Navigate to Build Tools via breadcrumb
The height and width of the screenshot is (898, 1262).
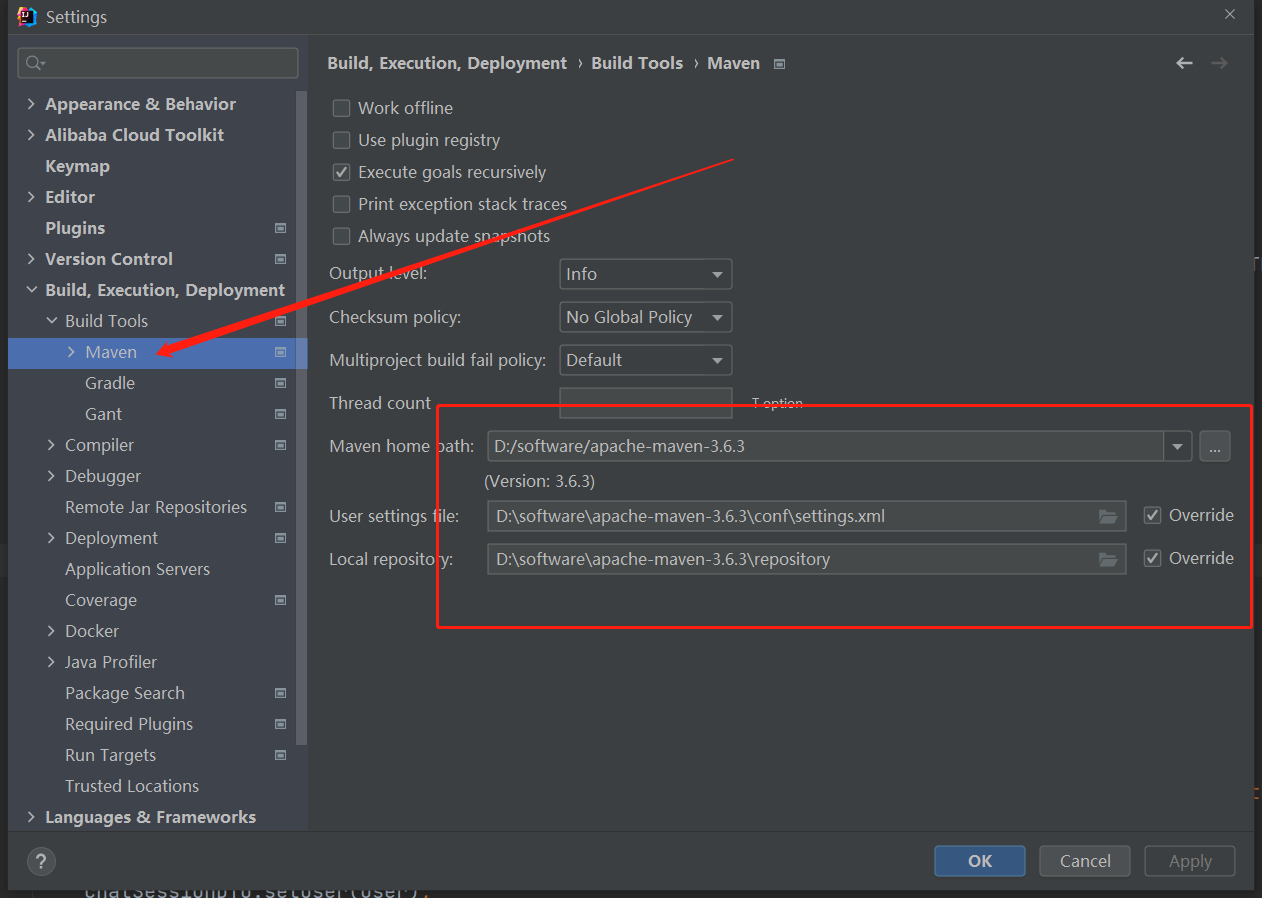tap(637, 62)
